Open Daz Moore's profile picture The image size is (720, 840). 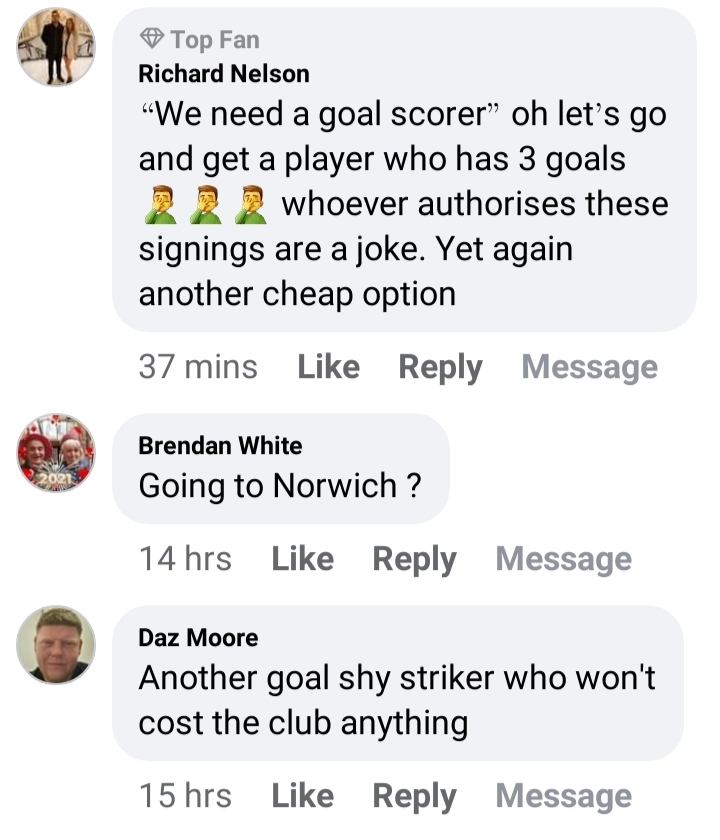pos(56,644)
